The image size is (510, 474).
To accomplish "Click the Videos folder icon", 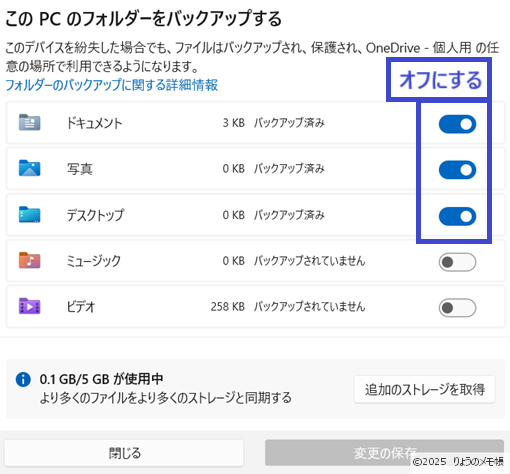I will coord(29,306).
